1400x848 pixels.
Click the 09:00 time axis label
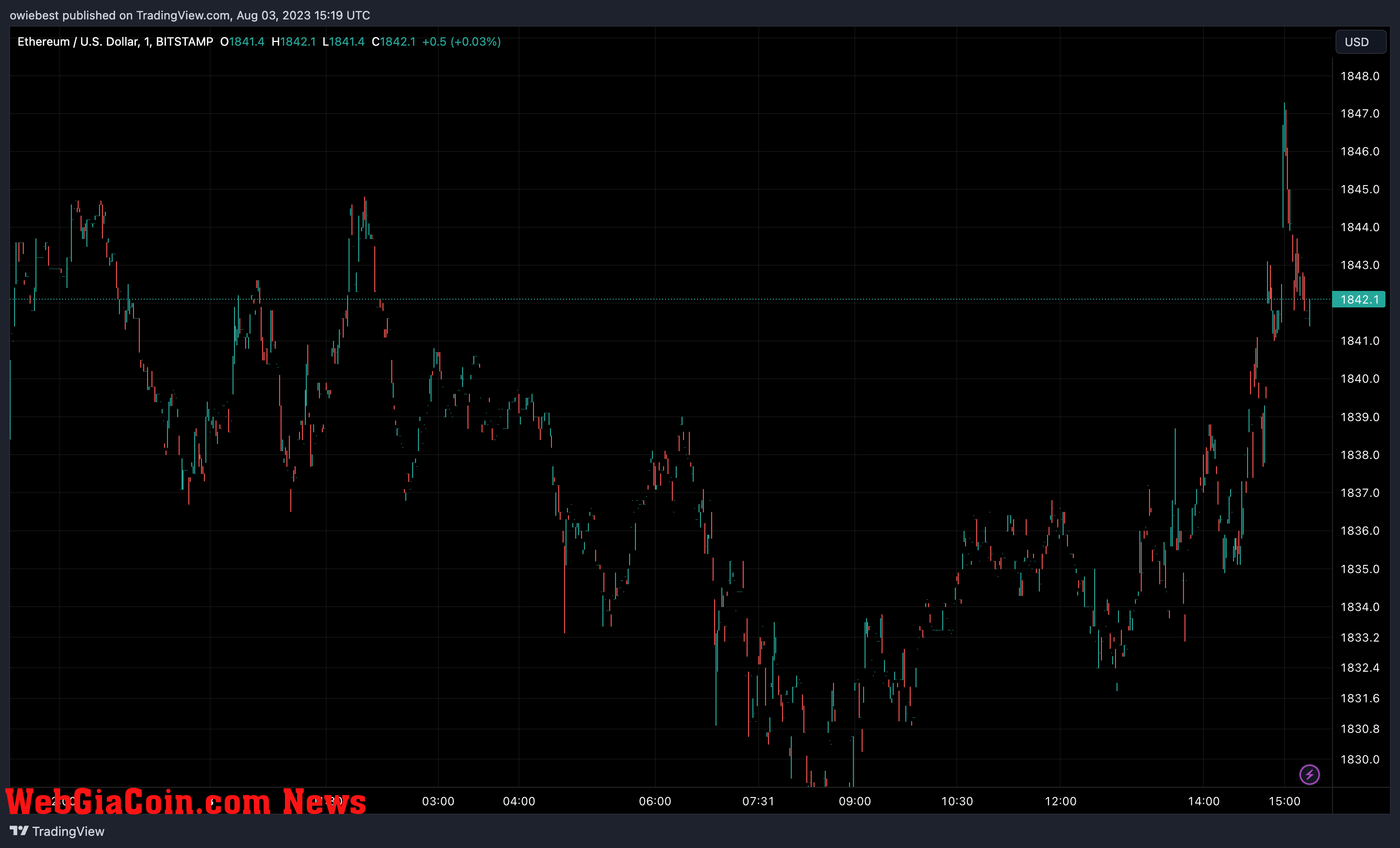point(855,801)
